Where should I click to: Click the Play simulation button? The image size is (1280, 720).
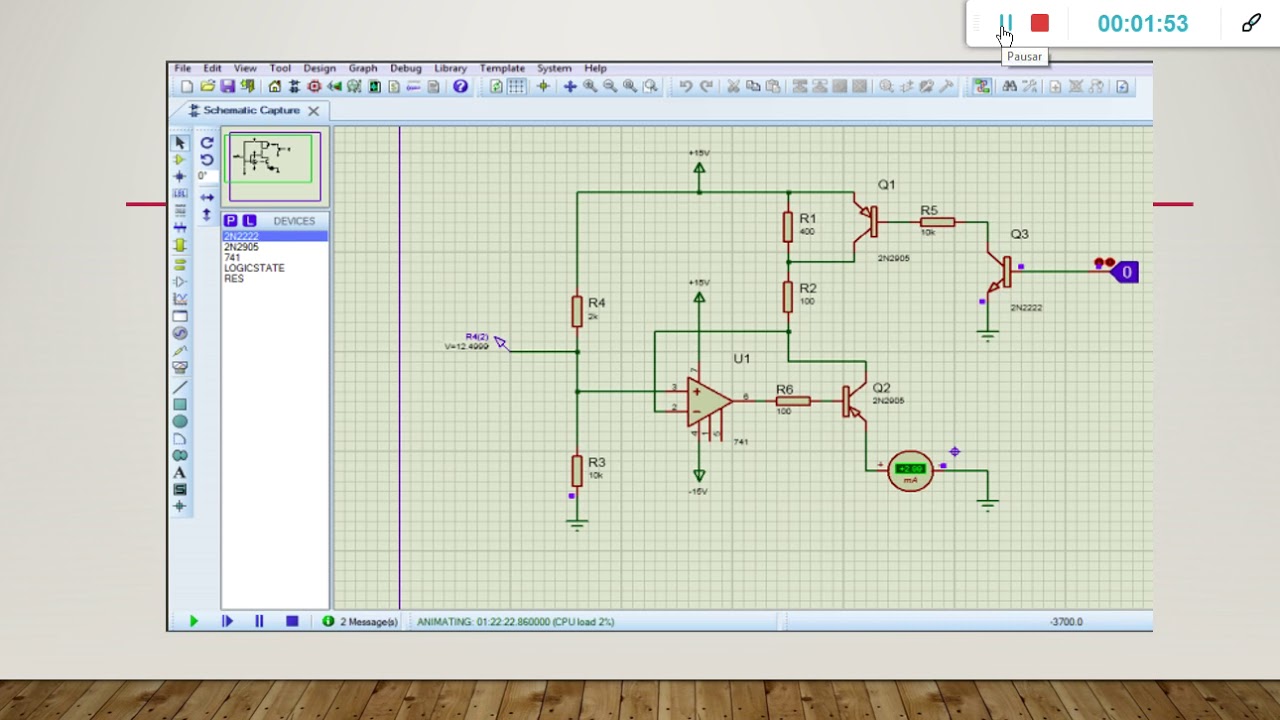194,622
